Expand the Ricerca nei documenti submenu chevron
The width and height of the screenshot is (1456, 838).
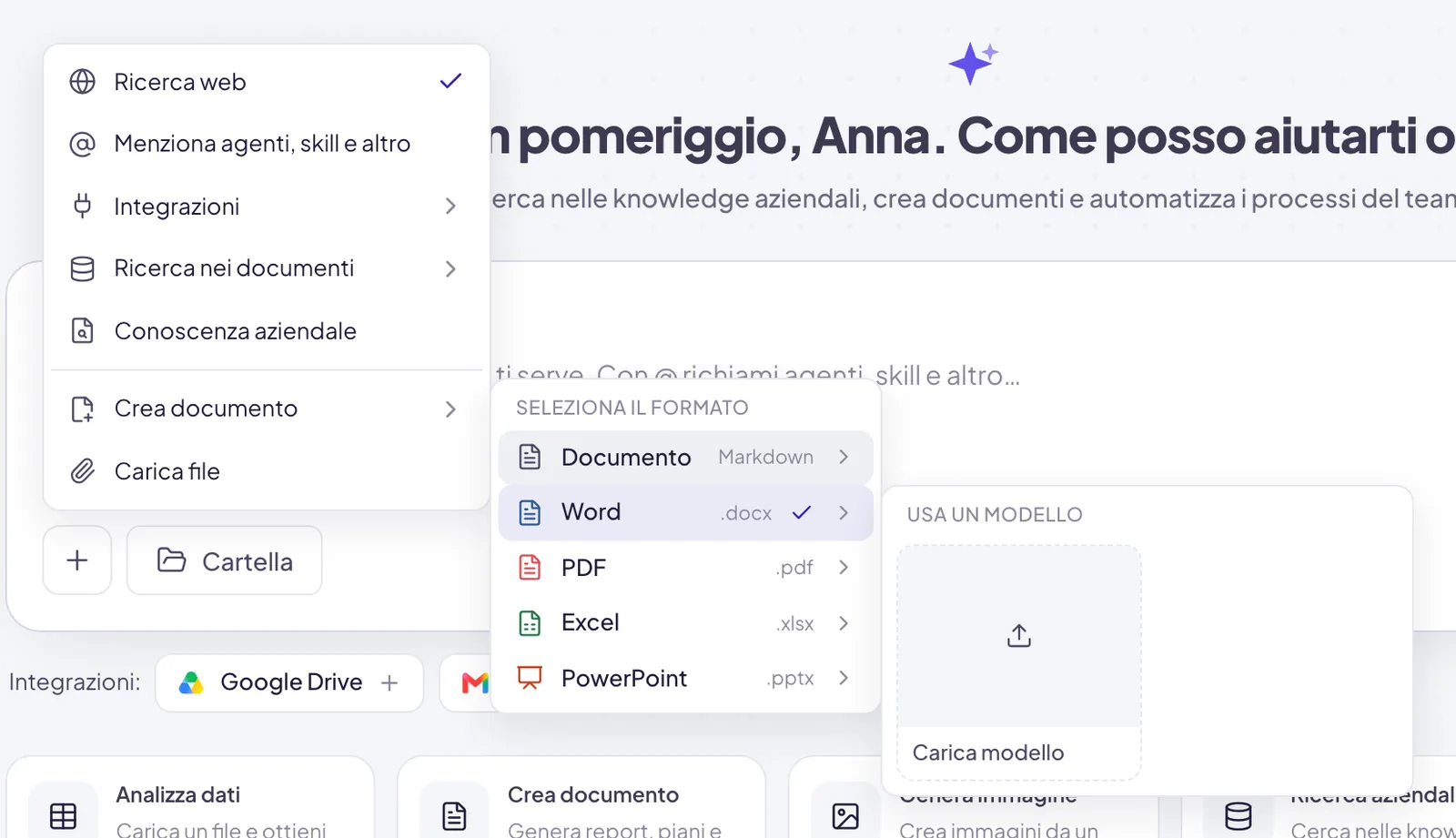(450, 268)
